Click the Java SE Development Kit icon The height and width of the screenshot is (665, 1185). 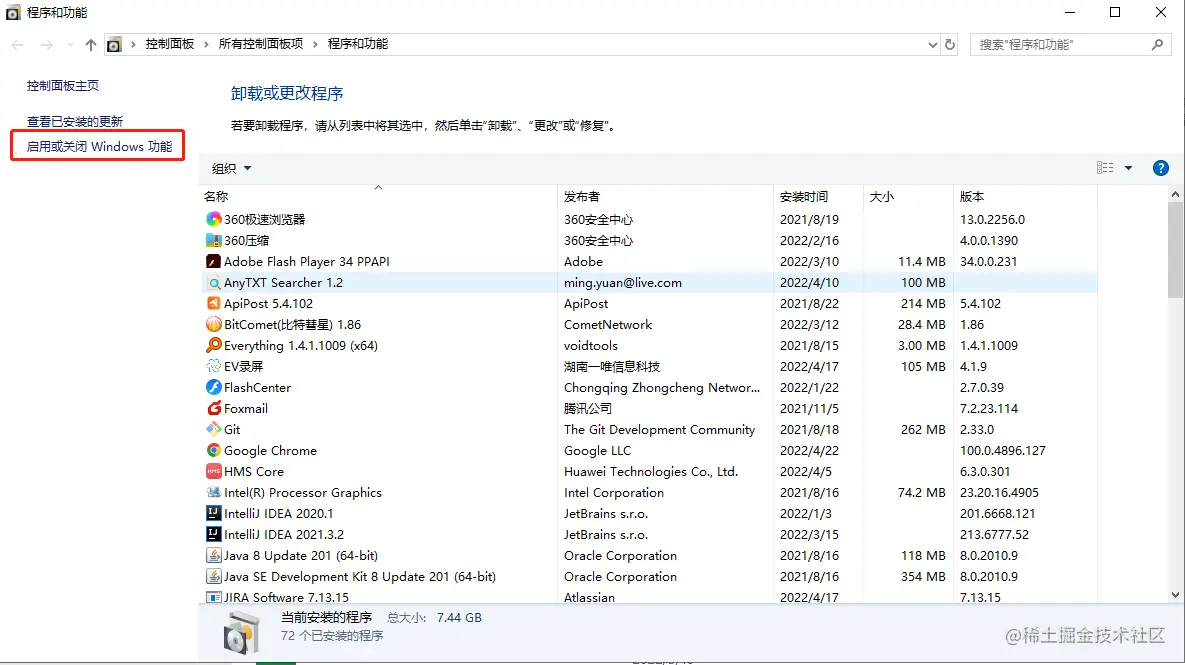214,577
